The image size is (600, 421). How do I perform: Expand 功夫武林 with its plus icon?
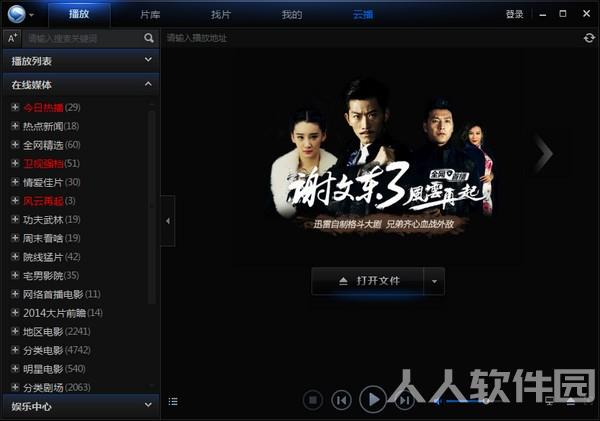(15, 219)
